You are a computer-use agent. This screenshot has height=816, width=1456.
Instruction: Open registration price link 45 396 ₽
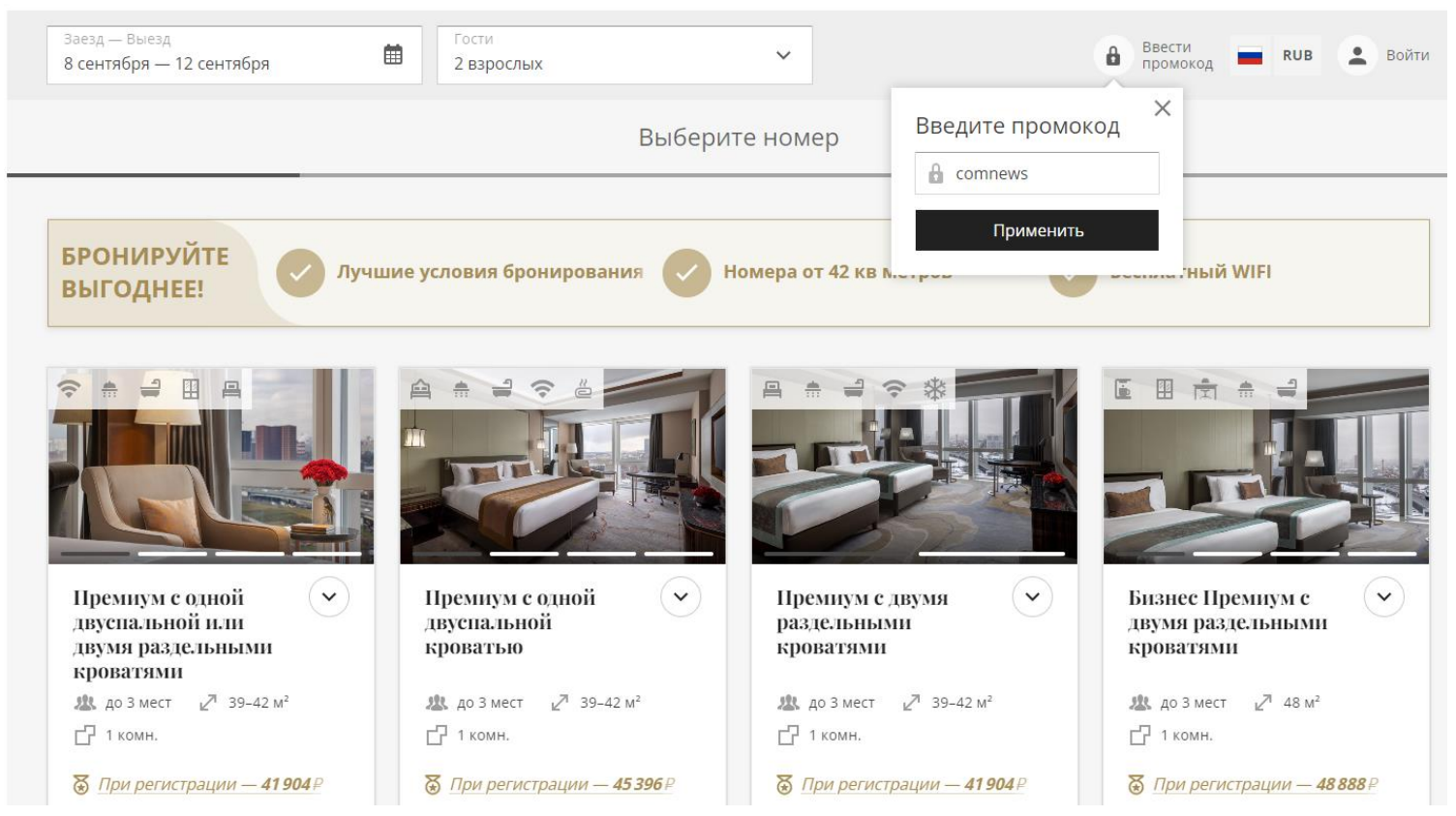(561, 785)
